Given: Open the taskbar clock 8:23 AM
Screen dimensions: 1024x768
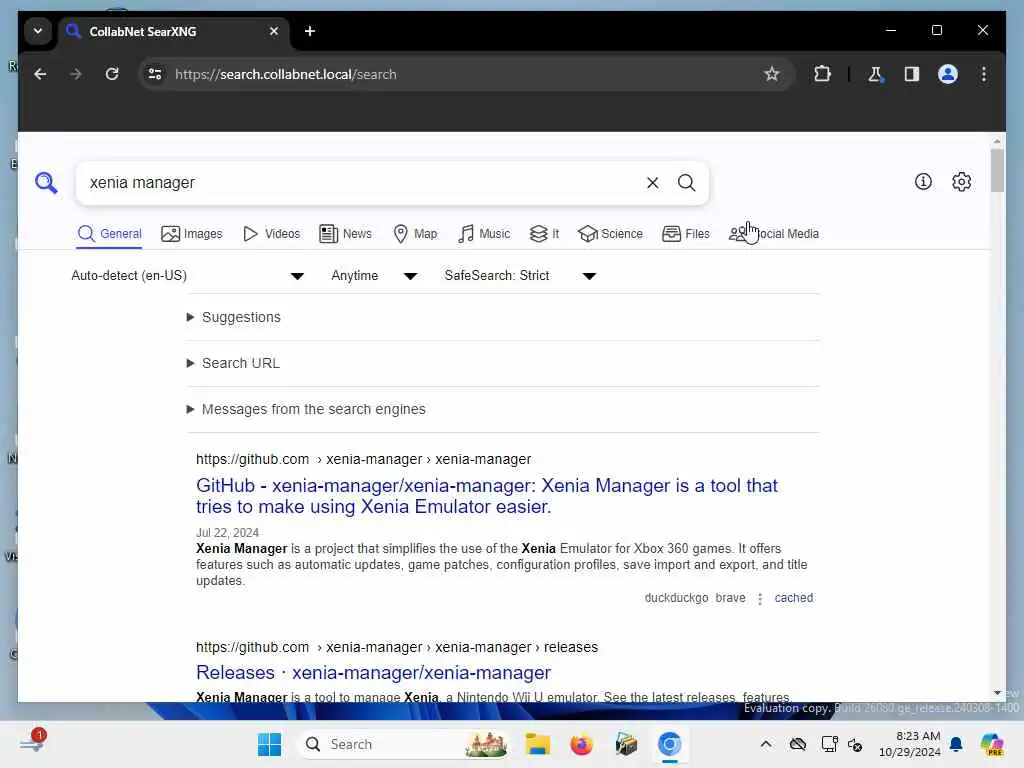Looking at the screenshot, I should click(910, 744).
